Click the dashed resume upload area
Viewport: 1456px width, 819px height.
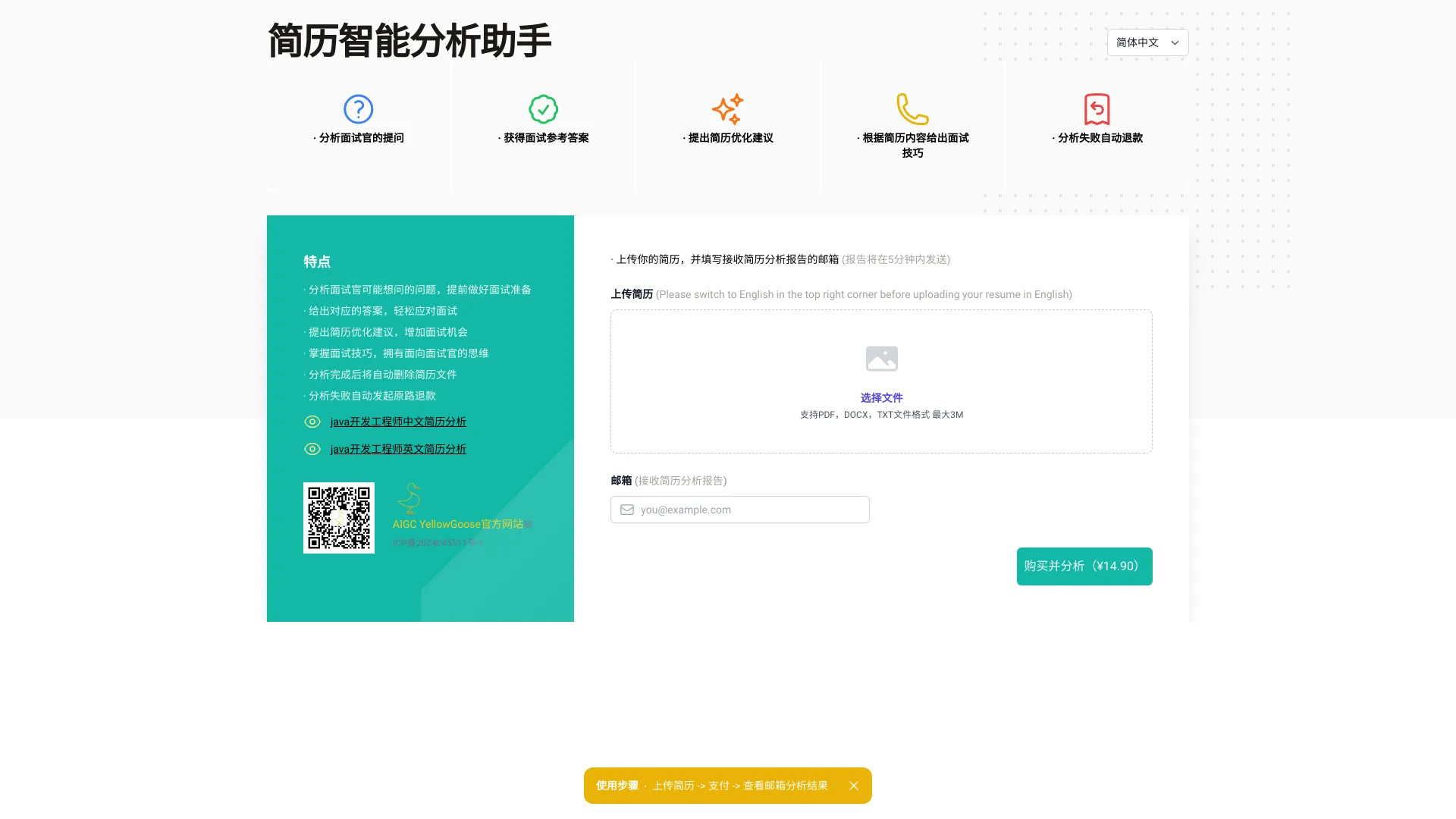[x=880, y=381]
